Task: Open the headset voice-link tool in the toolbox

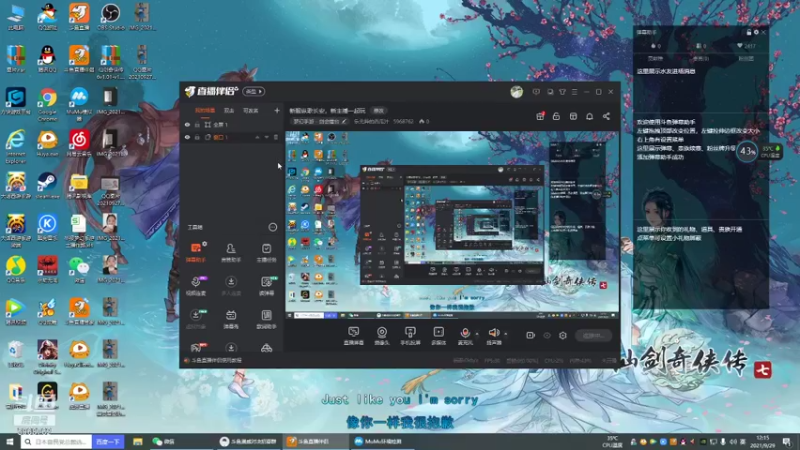Action: click(195, 286)
